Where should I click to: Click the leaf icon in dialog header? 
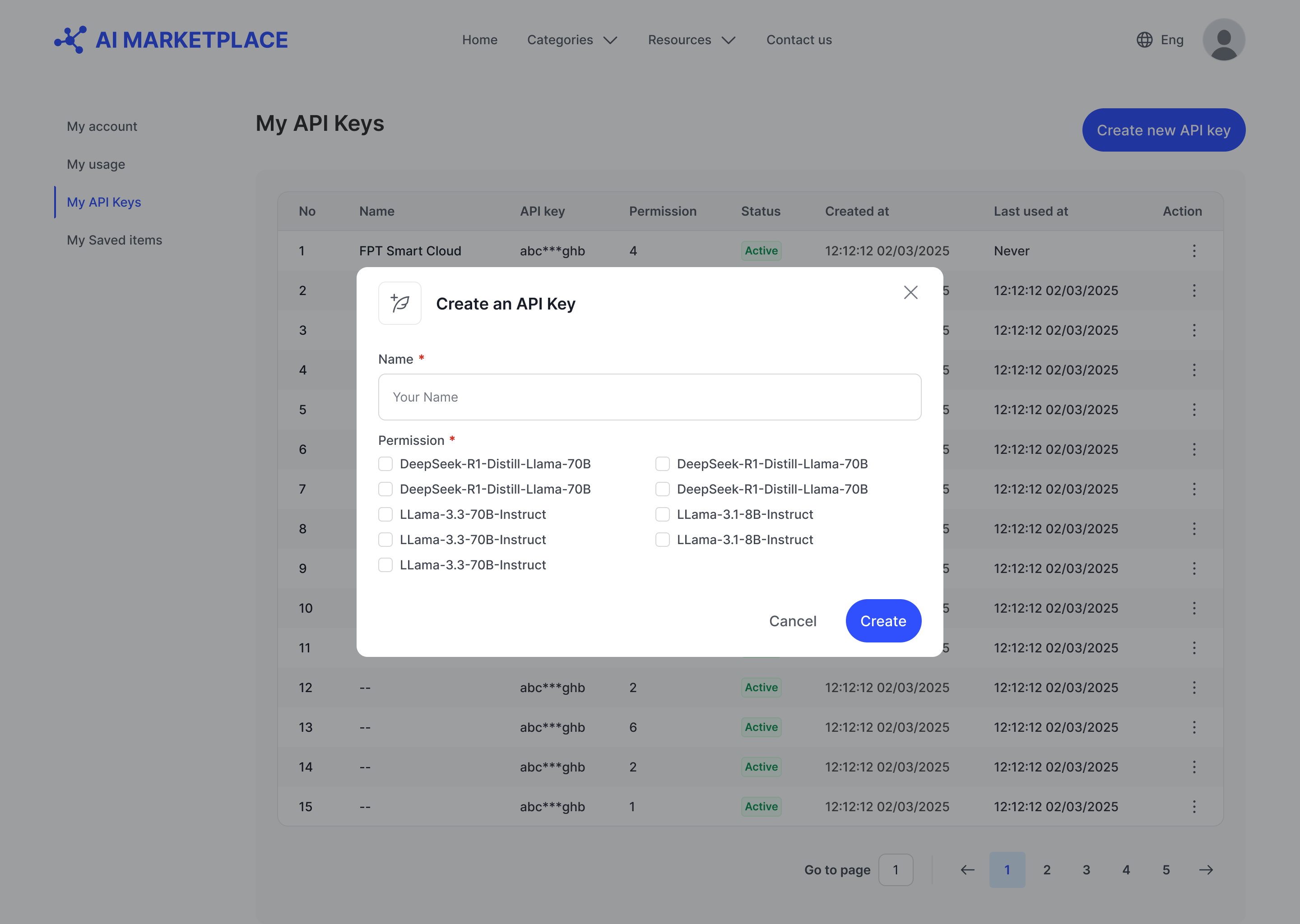[400, 303]
